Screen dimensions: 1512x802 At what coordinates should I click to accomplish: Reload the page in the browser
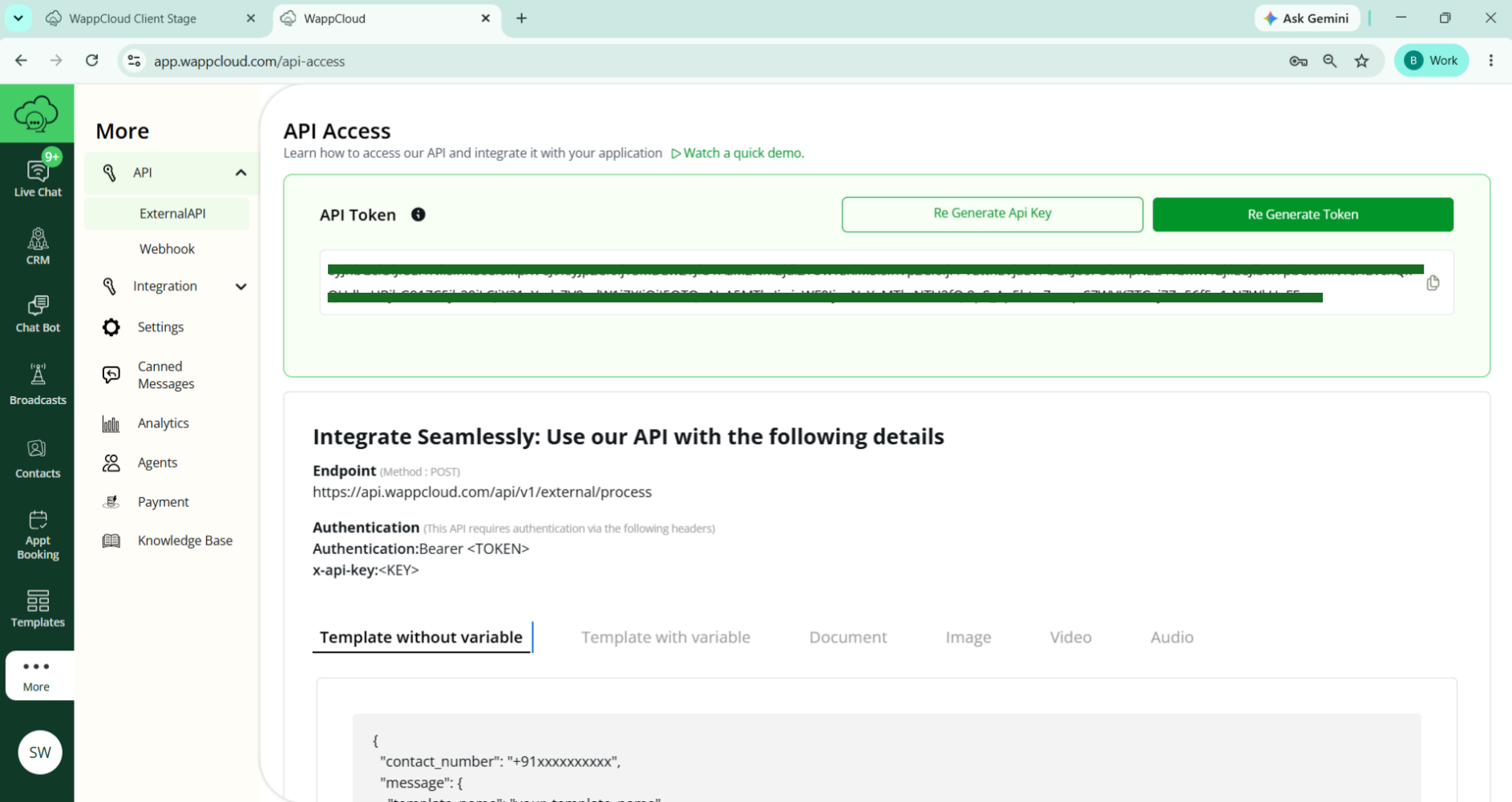[92, 60]
